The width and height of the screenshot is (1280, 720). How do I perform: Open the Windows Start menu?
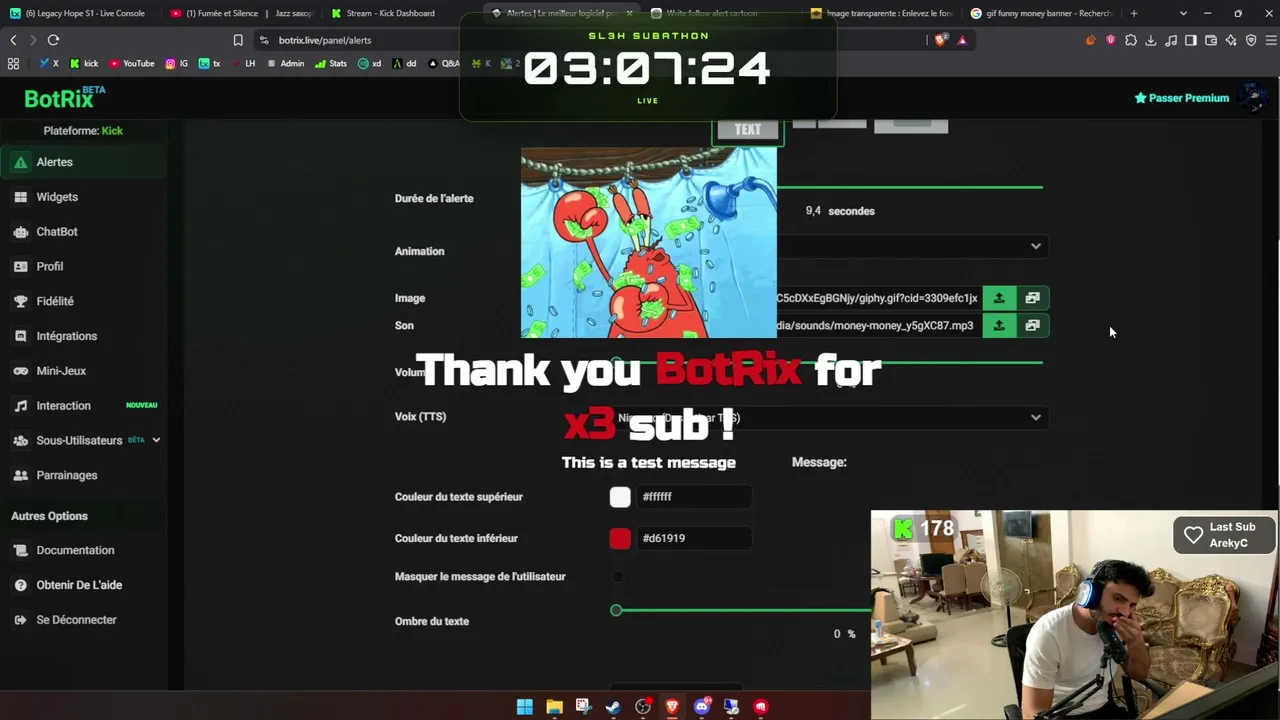pos(525,707)
